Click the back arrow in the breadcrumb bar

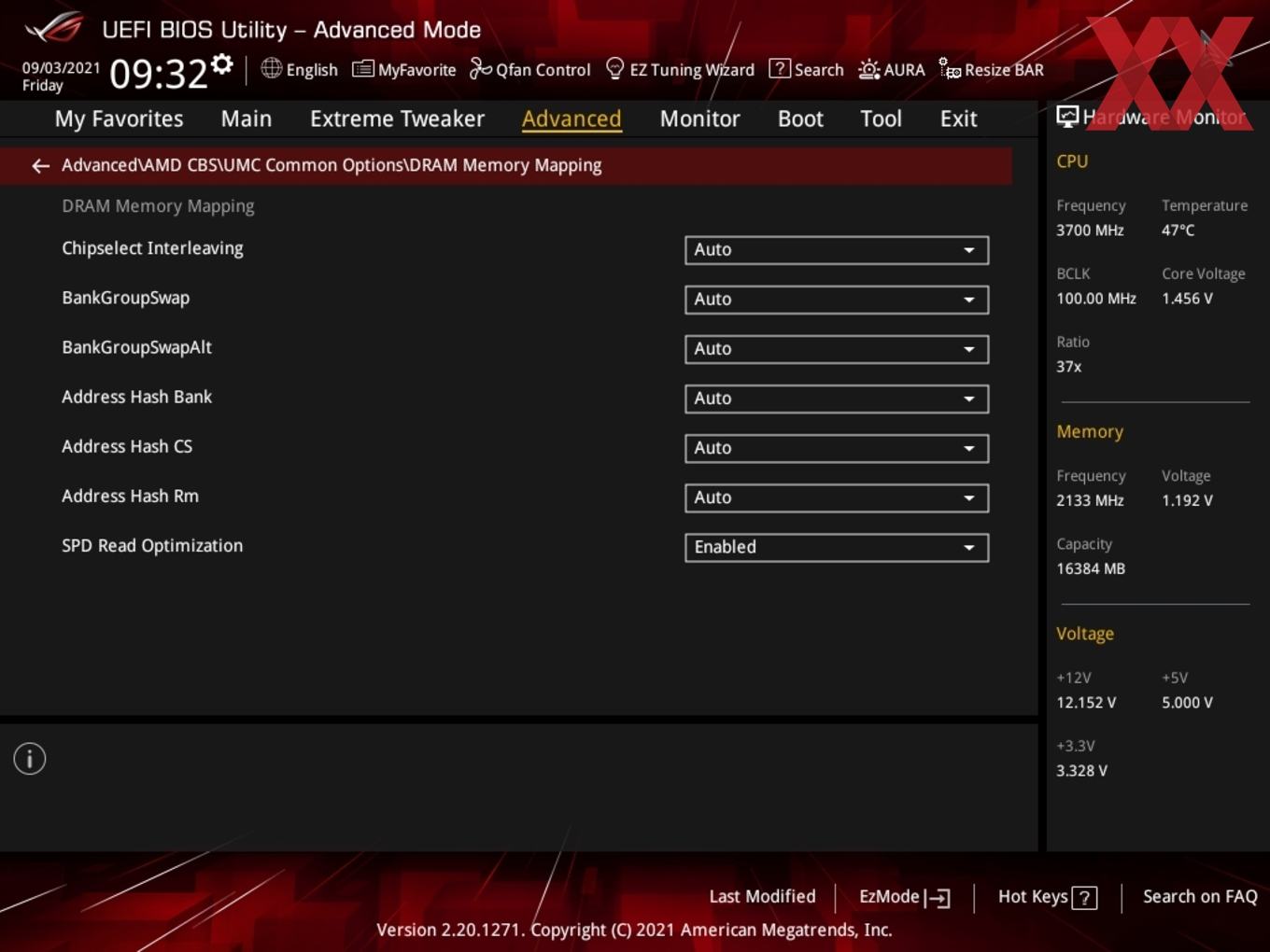coord(40,166)
